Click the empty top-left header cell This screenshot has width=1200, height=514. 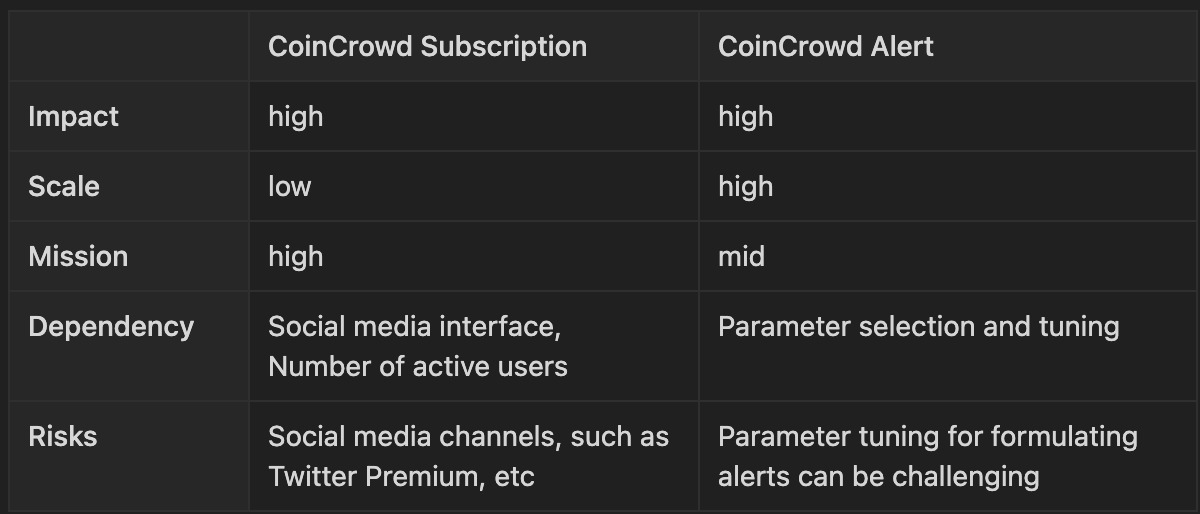(129, 47)
